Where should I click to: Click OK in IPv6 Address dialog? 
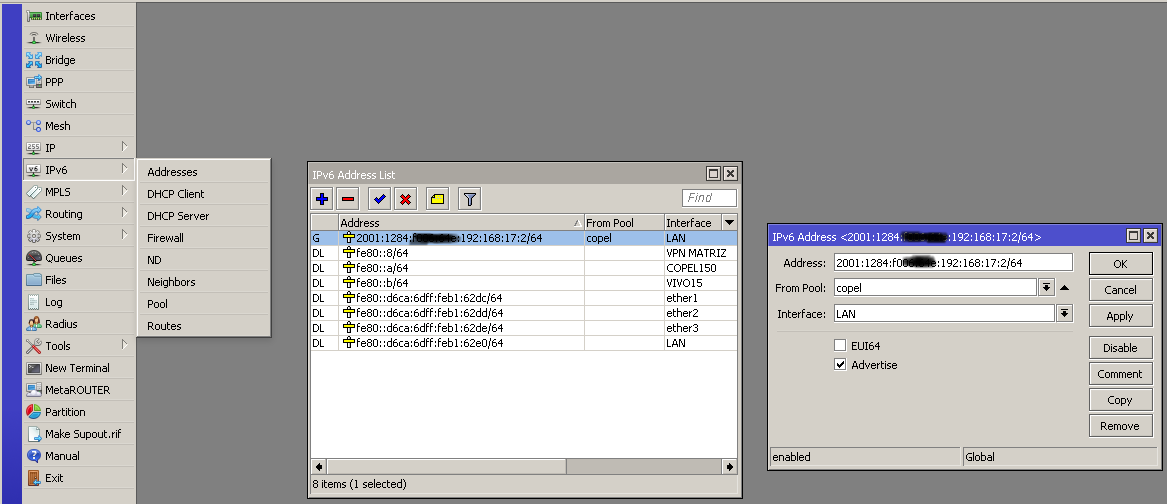point(1120,264)
